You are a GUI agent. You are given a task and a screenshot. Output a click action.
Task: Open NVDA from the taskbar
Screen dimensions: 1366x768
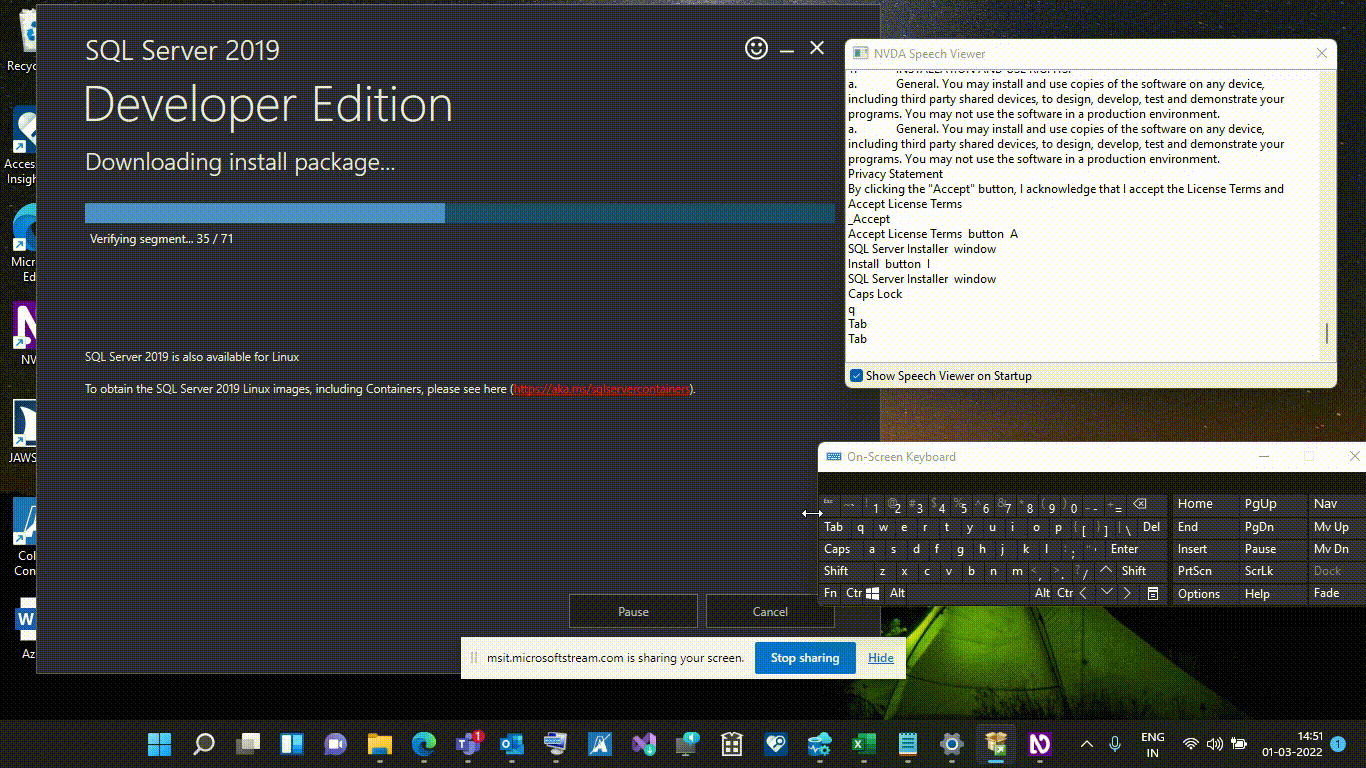1039,744
